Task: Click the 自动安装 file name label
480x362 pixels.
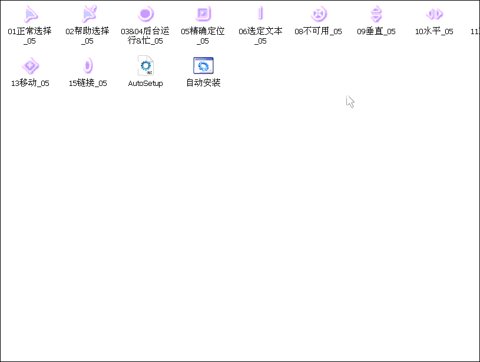Action: (x=203, y=83)
